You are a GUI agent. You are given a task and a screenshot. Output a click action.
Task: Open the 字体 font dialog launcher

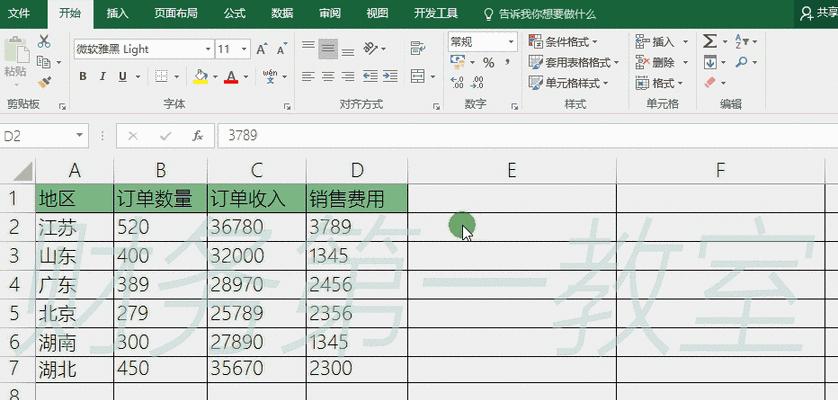point(288,106)
